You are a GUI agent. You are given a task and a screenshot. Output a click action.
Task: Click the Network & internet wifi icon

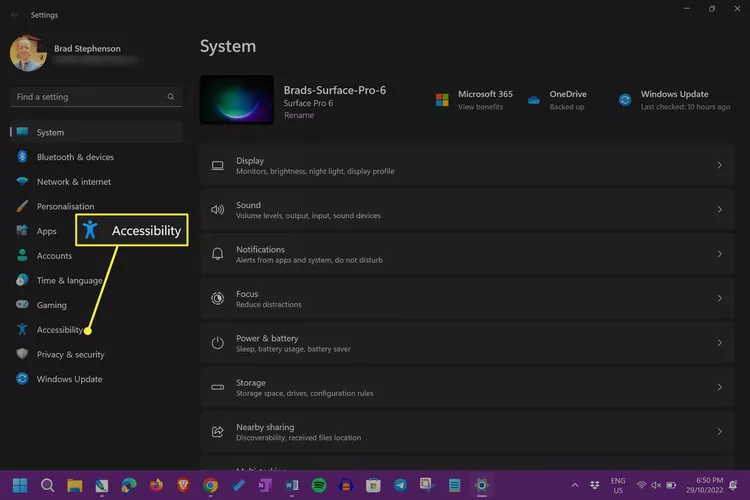pos(22,181)
